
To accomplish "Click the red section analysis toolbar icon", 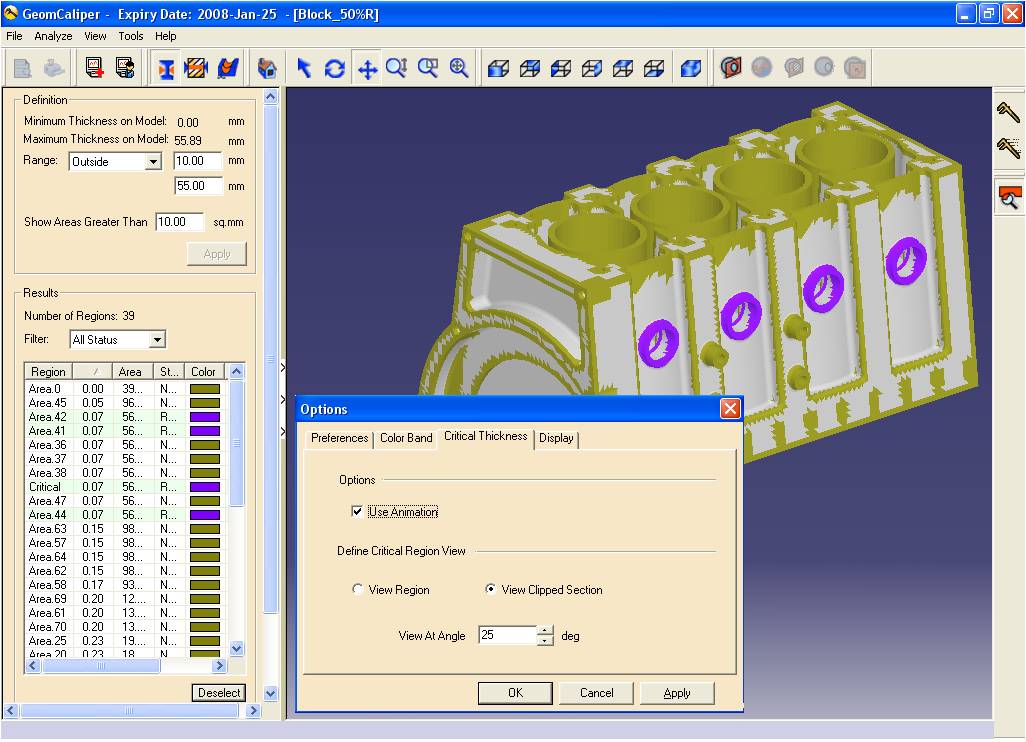I will [731, 67].
